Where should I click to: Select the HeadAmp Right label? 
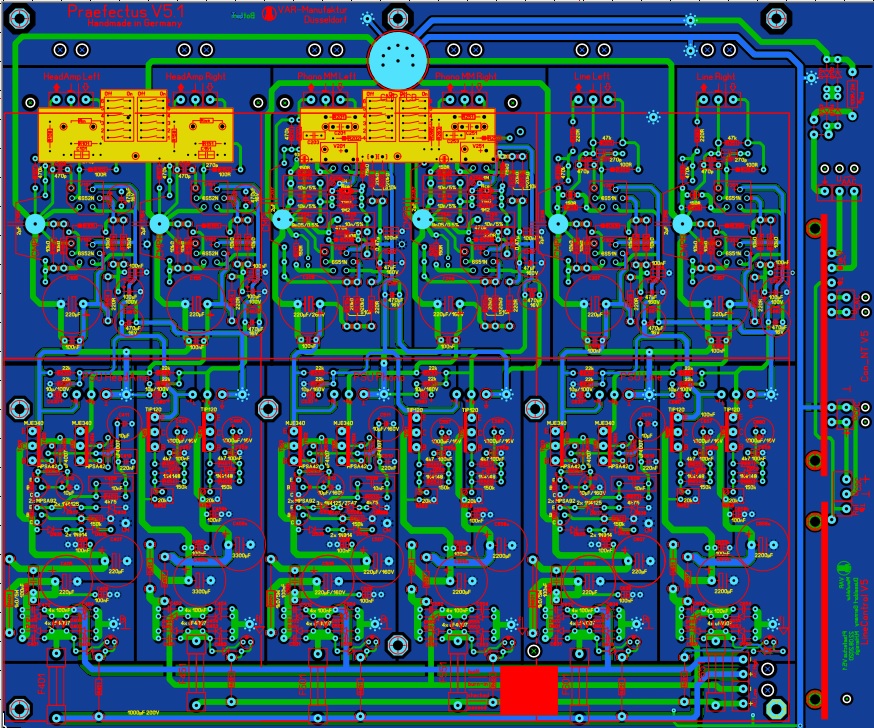pos(191,76)
